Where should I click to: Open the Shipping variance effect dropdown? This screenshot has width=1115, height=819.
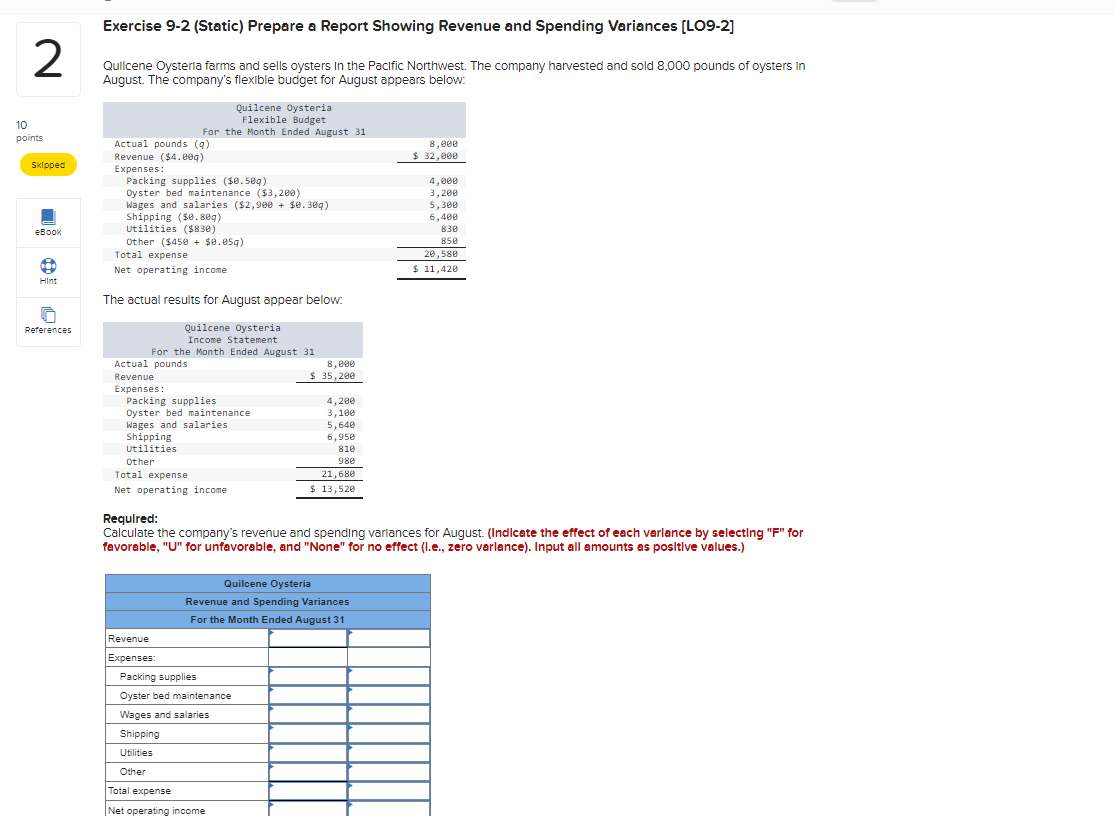388,733
